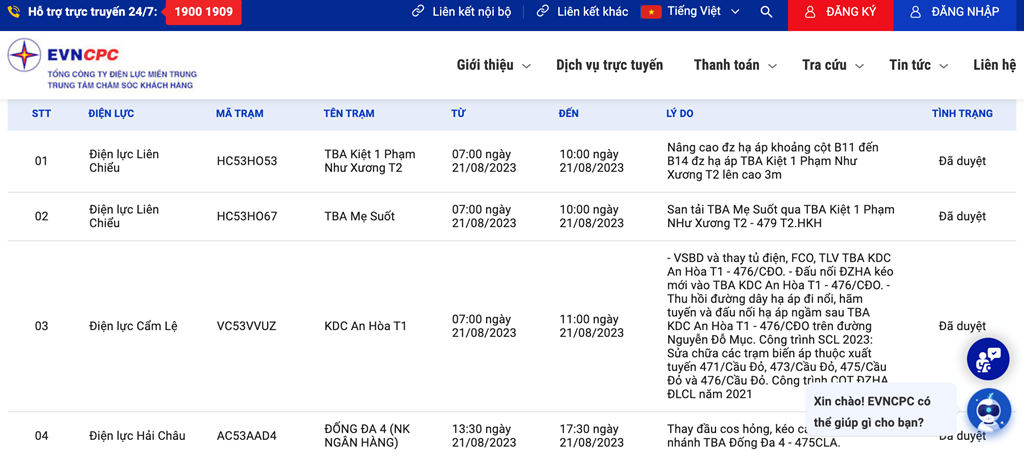This screenshot has width=1024, height=456.
Task: Open the customer support chat icon
Action: [x=988, y=359]
